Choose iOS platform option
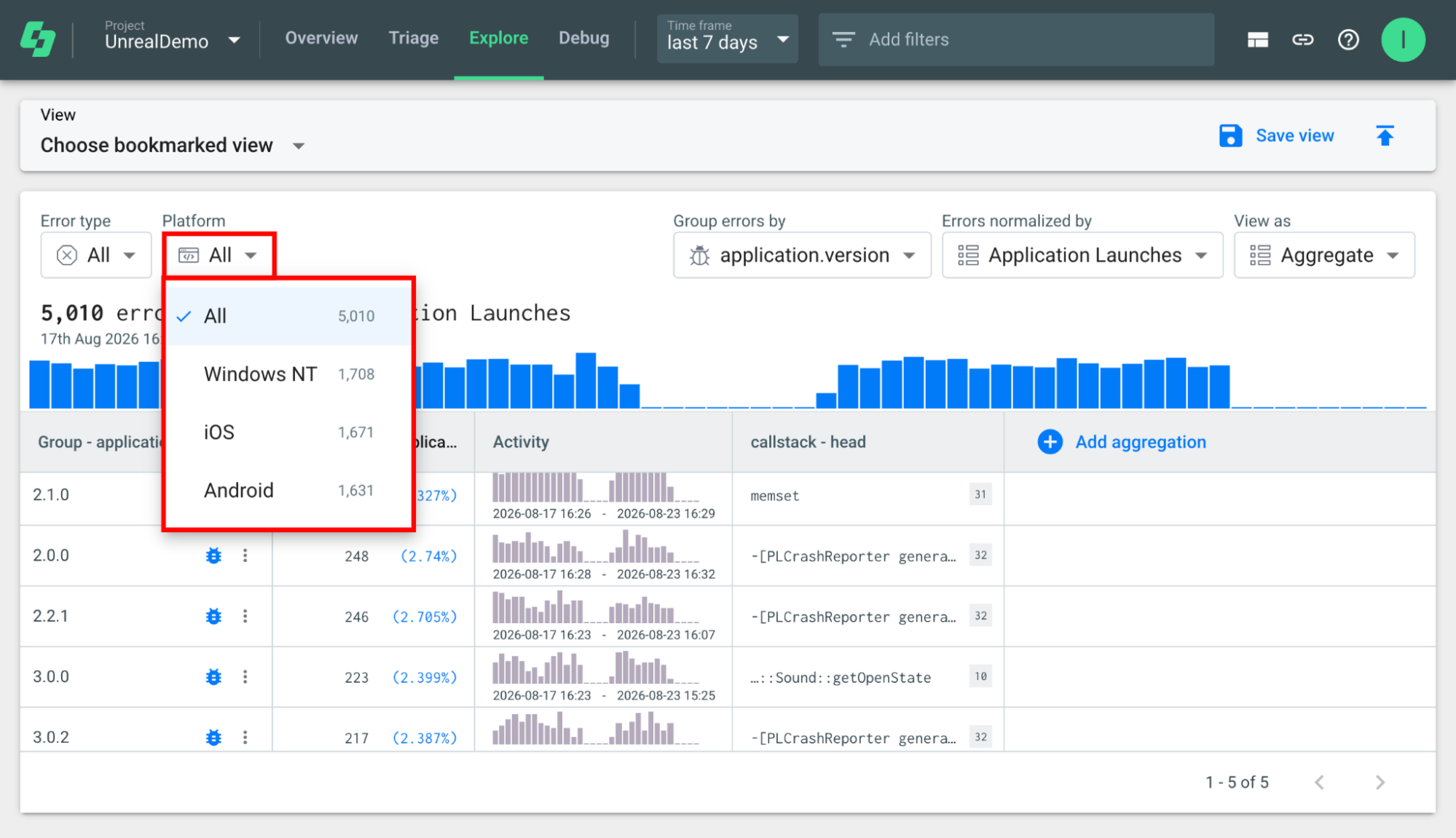The width and height of the screenshot is (1456, 838). [290, 432]
